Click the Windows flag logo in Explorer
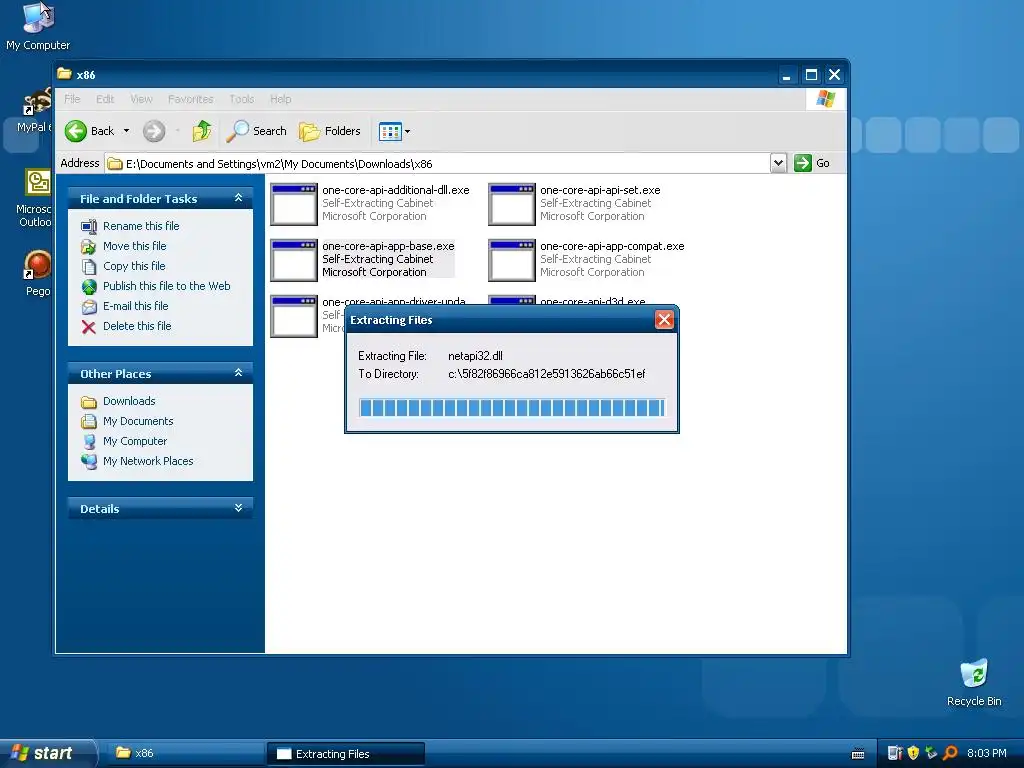Image resolution: width=1024 pixels, height=768 pixels. [x=825, y=99]
